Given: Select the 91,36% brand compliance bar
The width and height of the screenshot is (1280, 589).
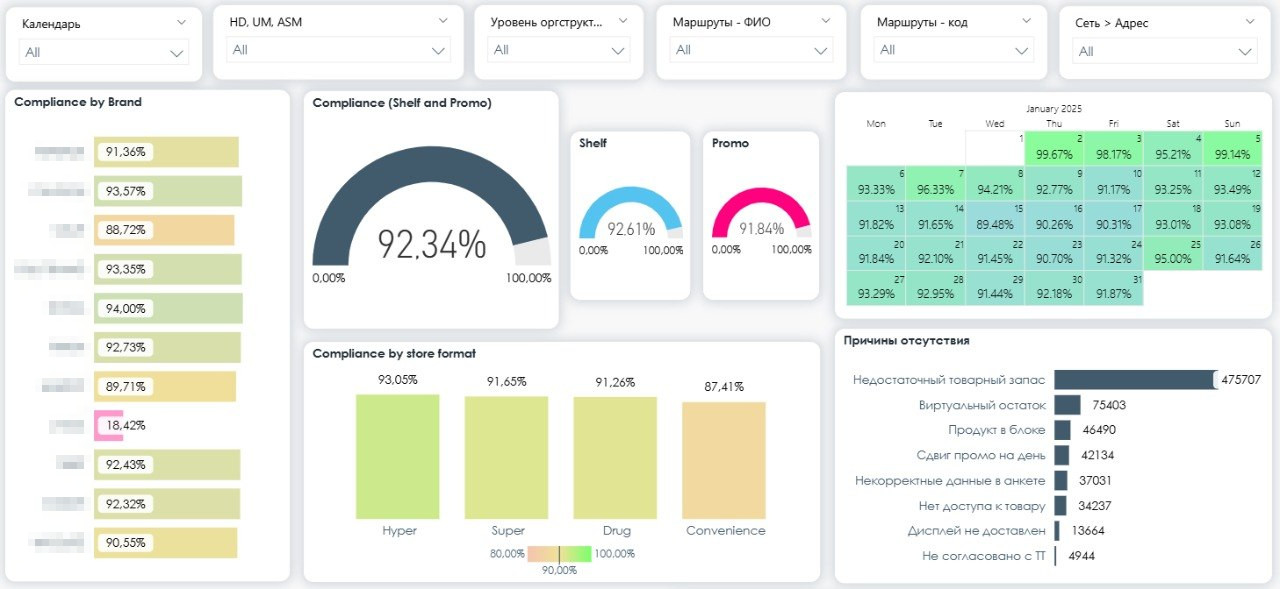Looking at the screenshot, I should pos(166,152).
